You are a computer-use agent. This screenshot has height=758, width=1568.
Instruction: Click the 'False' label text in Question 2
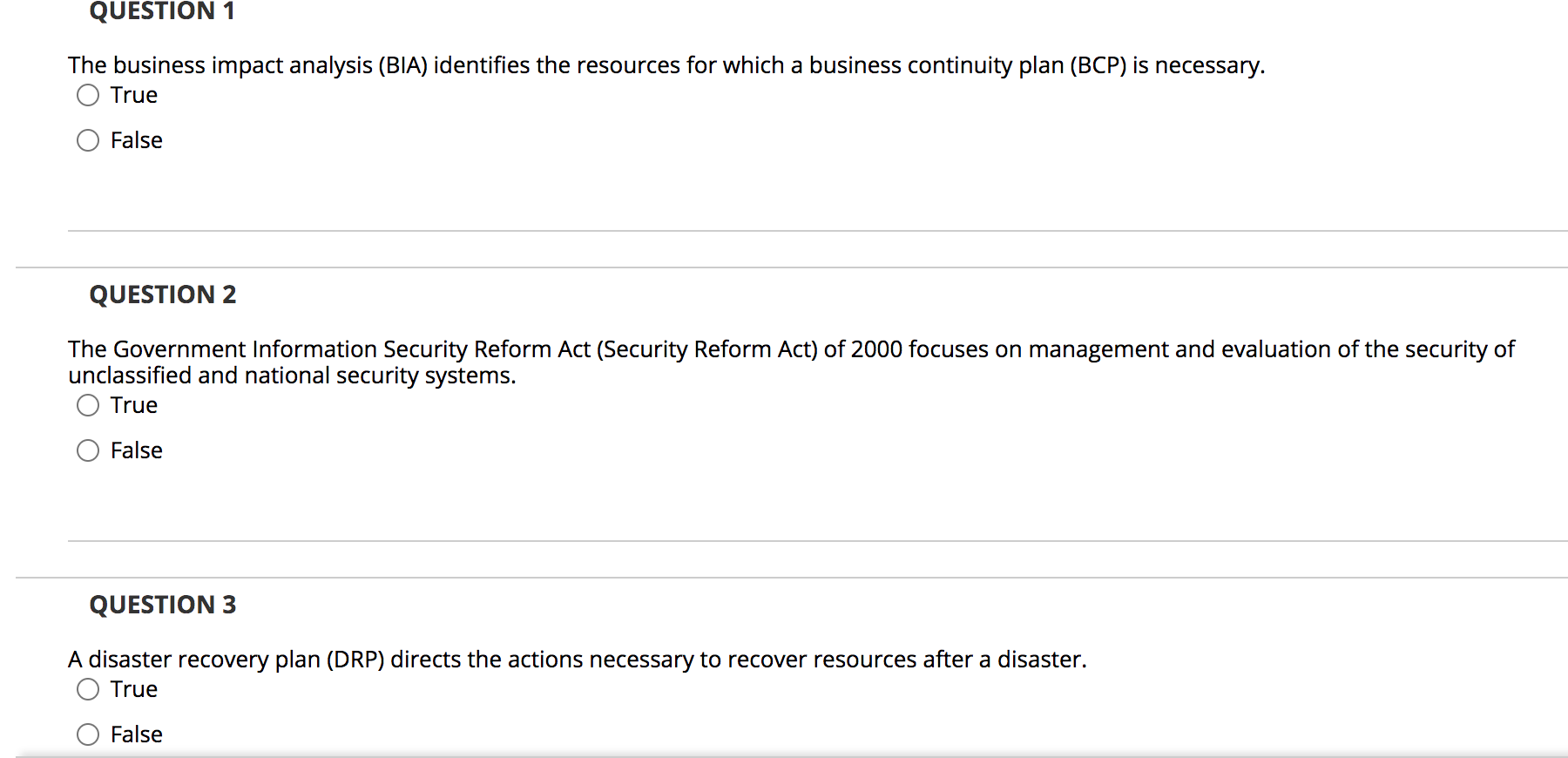coord(137,450)
